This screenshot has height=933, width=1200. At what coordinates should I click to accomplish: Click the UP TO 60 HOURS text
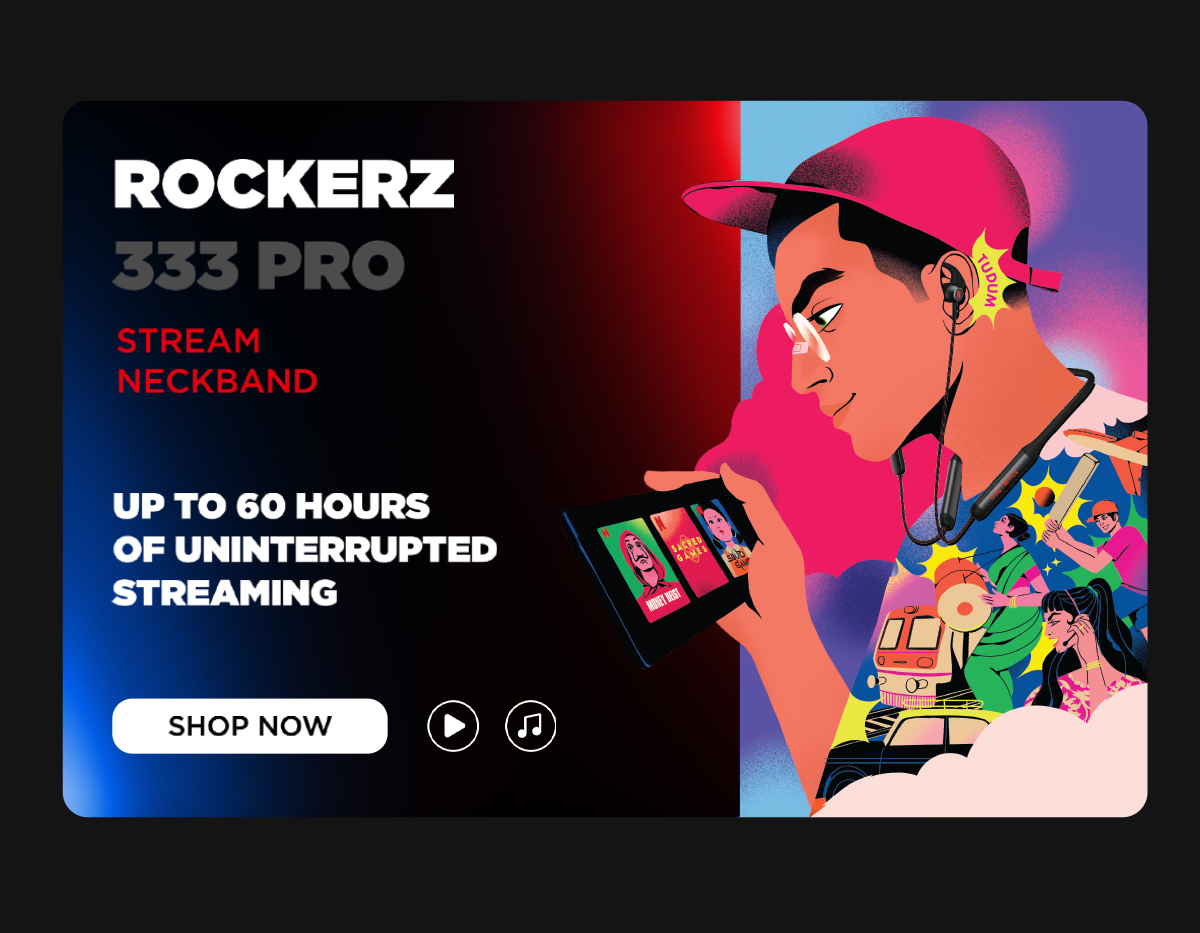click(271, 506)
